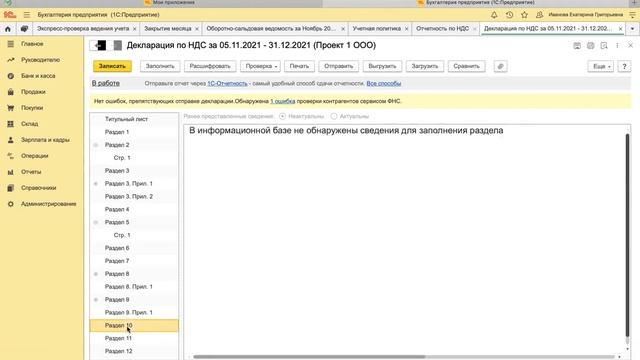Open the Склад section

pyautogui.click(x=29, y=124)
